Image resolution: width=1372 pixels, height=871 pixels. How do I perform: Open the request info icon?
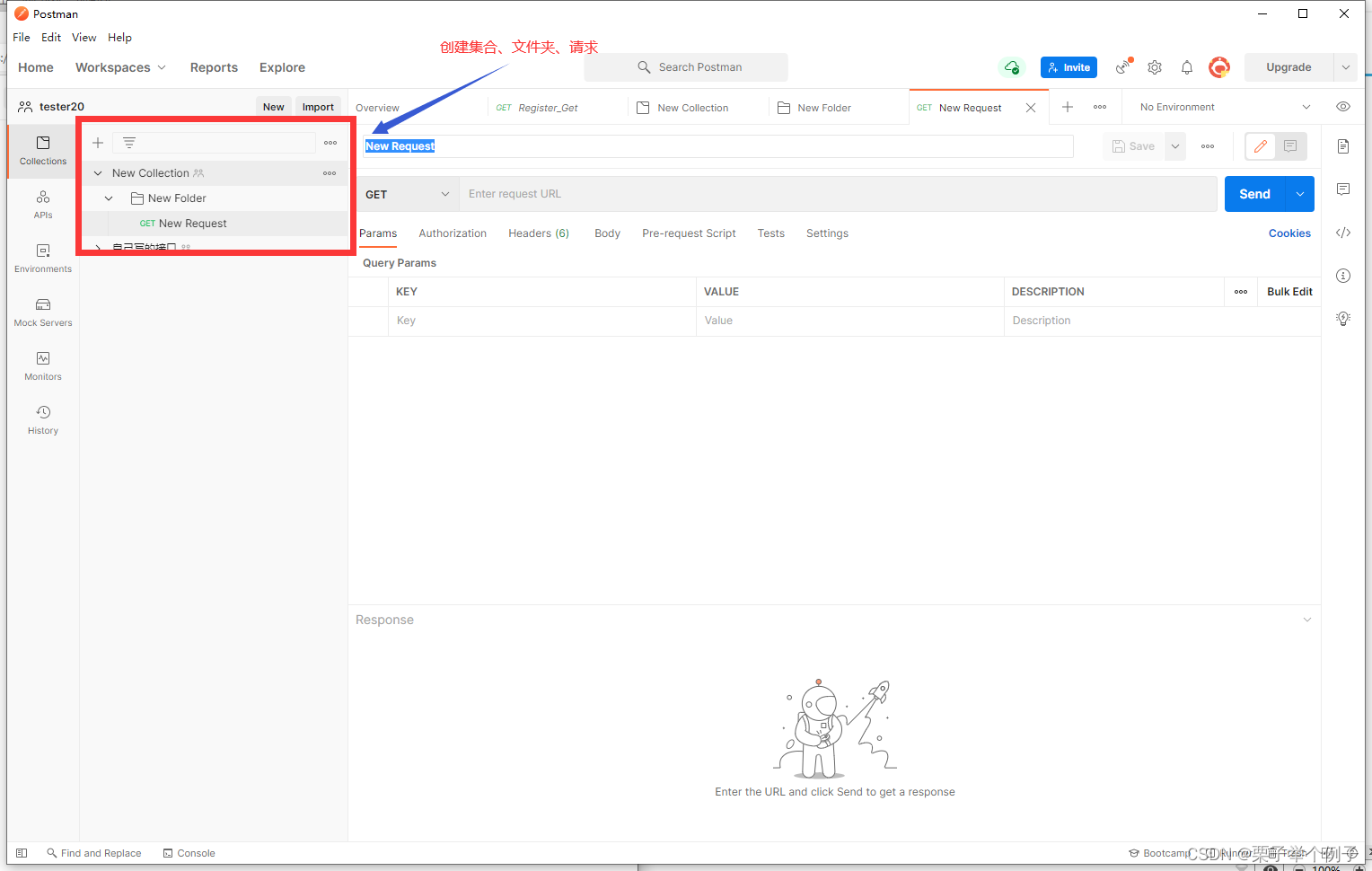[1343, 276]
